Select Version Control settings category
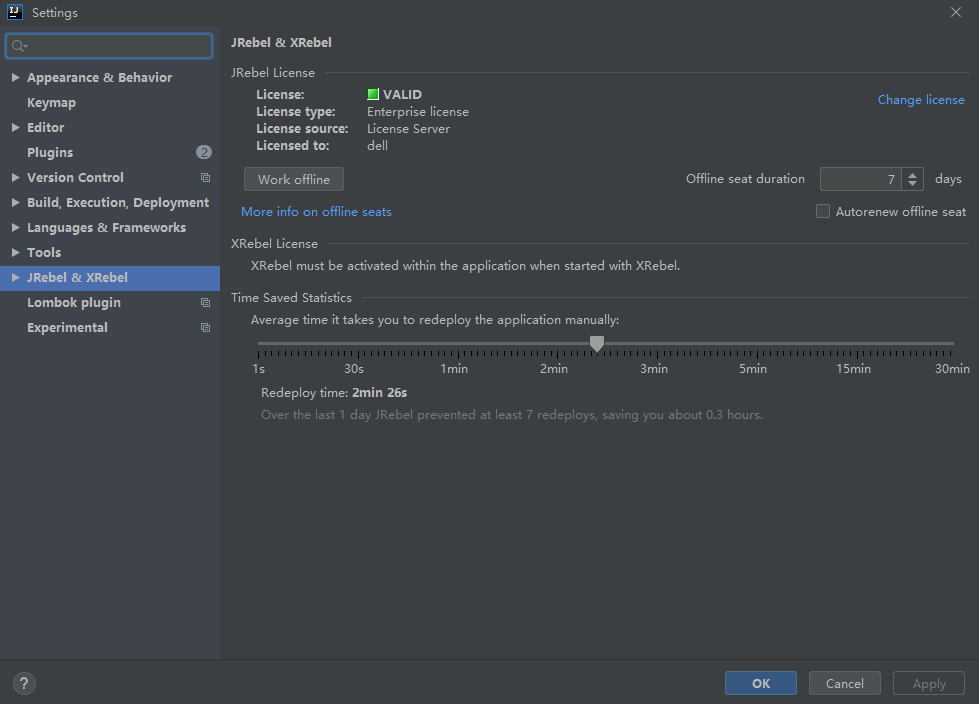The image size is (979, 704). point(75,177)
